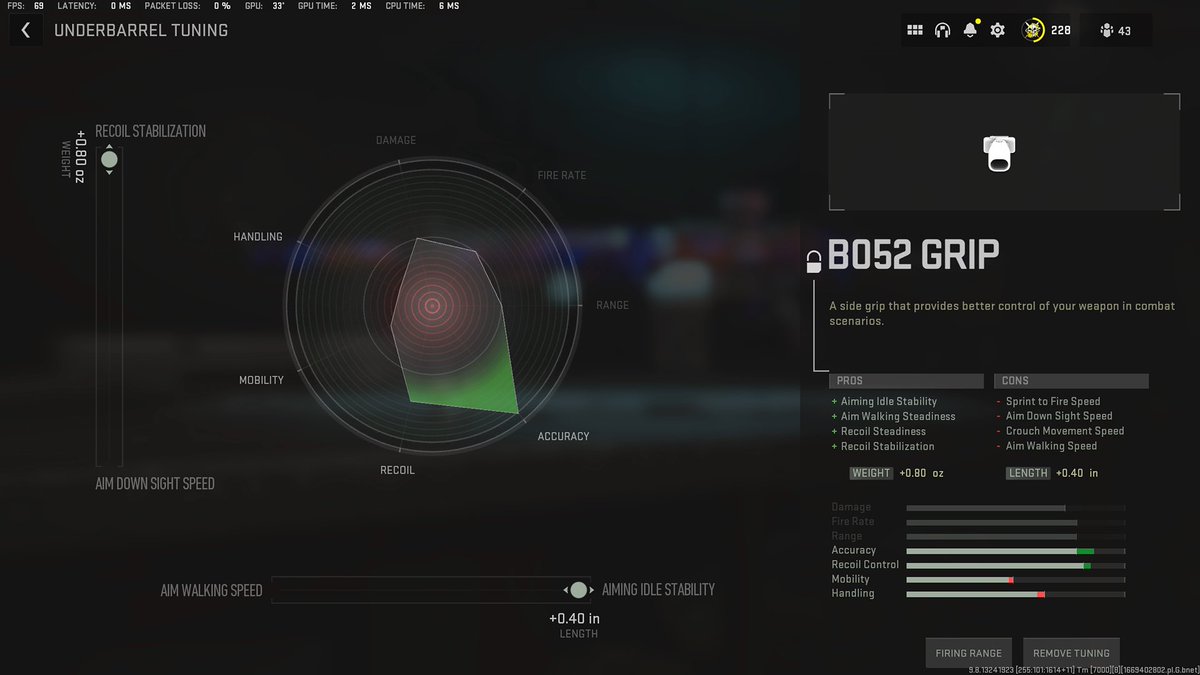The image size is (1200, 675).
Task: Click the Recoil Control stat bar
Action: pyautogui.click(x=1016, y=565)
